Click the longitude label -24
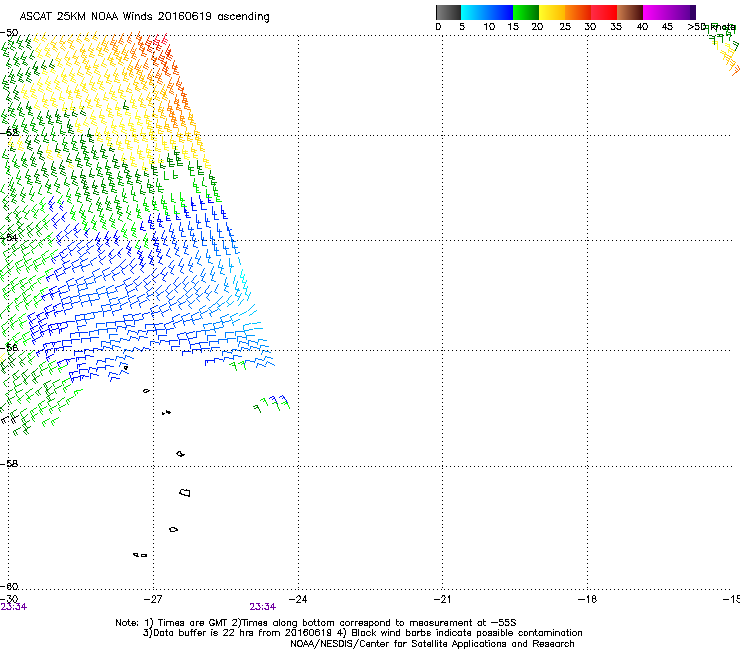Screen dimensions: 740x650 [298, 599]
